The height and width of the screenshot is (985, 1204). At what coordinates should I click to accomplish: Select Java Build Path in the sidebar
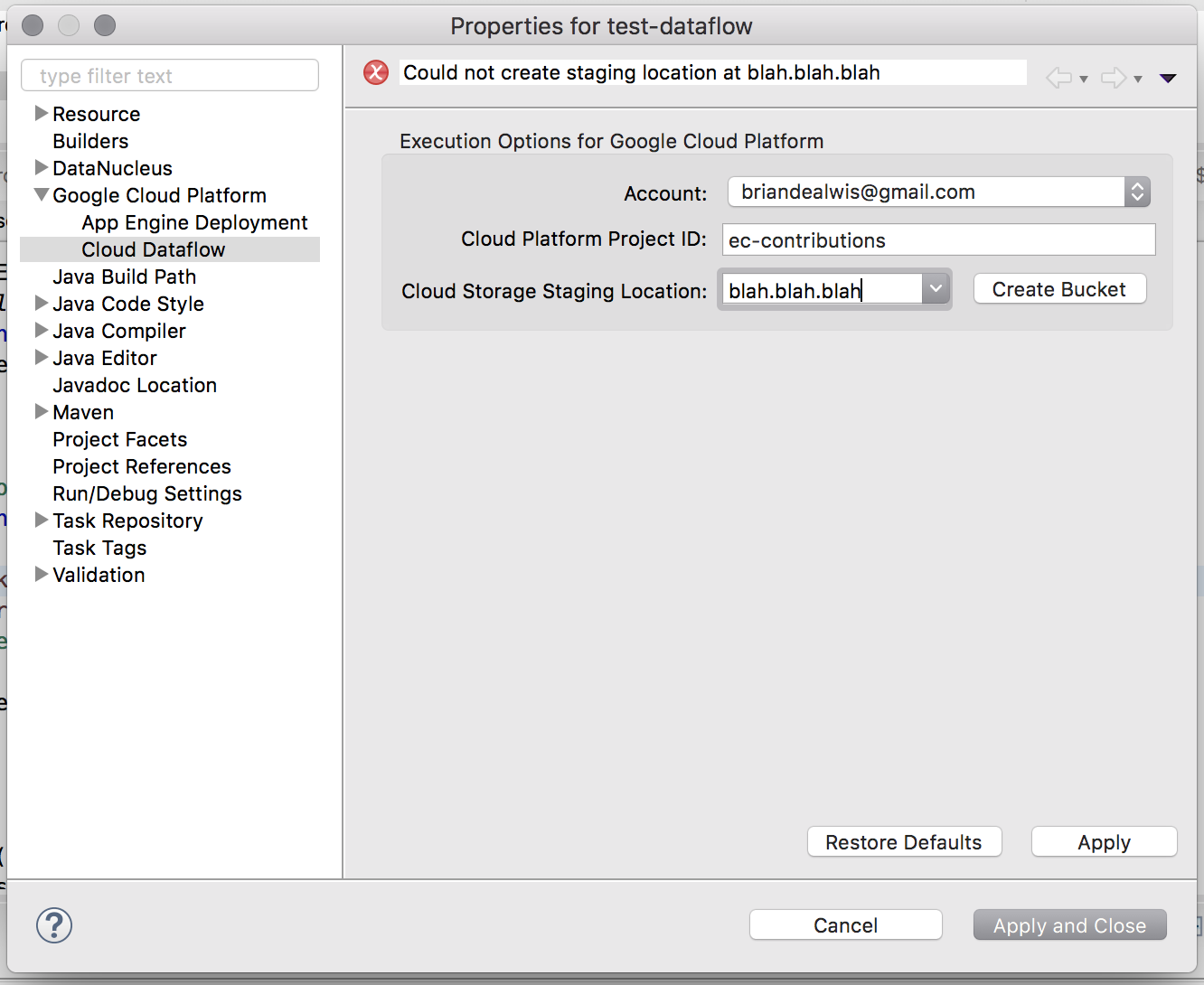[124, 277]
